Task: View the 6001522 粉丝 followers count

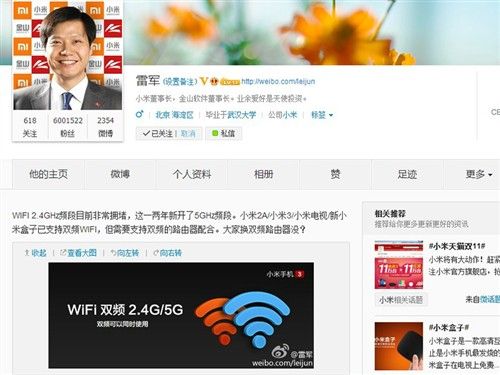Action: [x=68, y=127]
